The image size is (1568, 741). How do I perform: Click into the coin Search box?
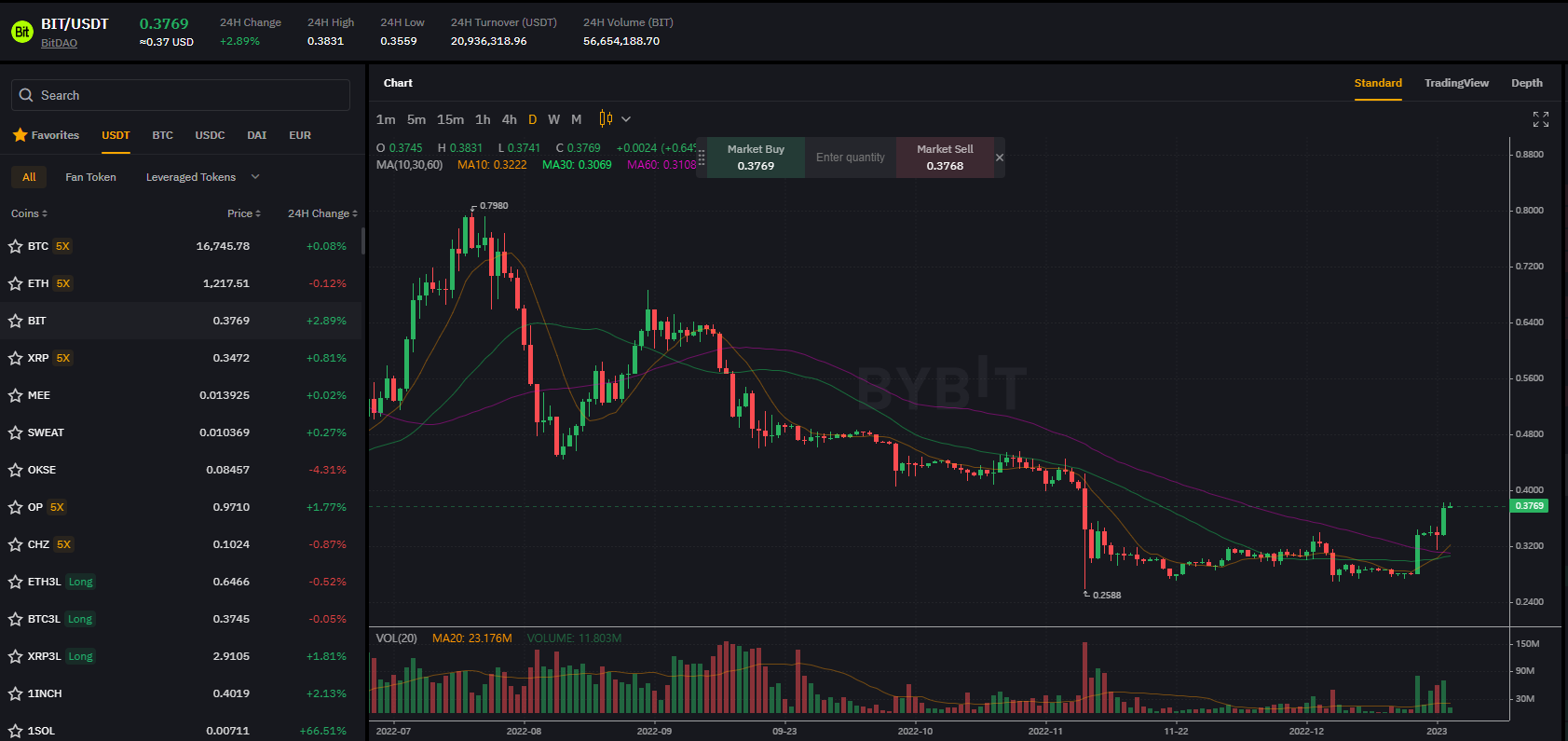181,95
